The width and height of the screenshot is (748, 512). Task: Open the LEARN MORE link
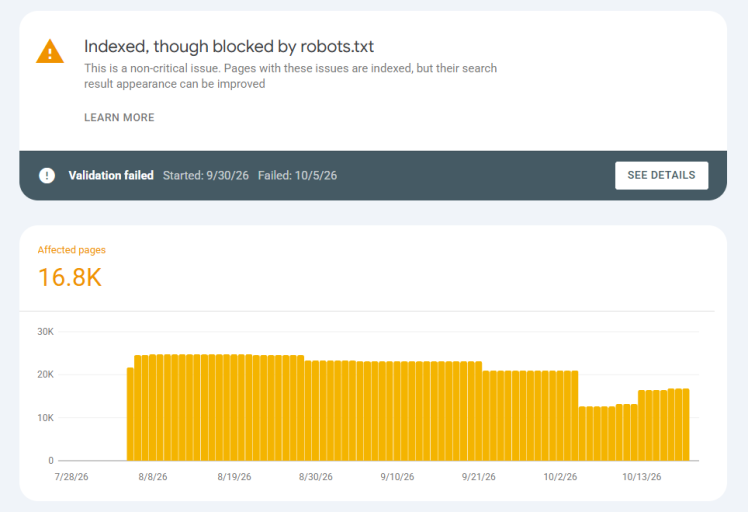point(119,117)
